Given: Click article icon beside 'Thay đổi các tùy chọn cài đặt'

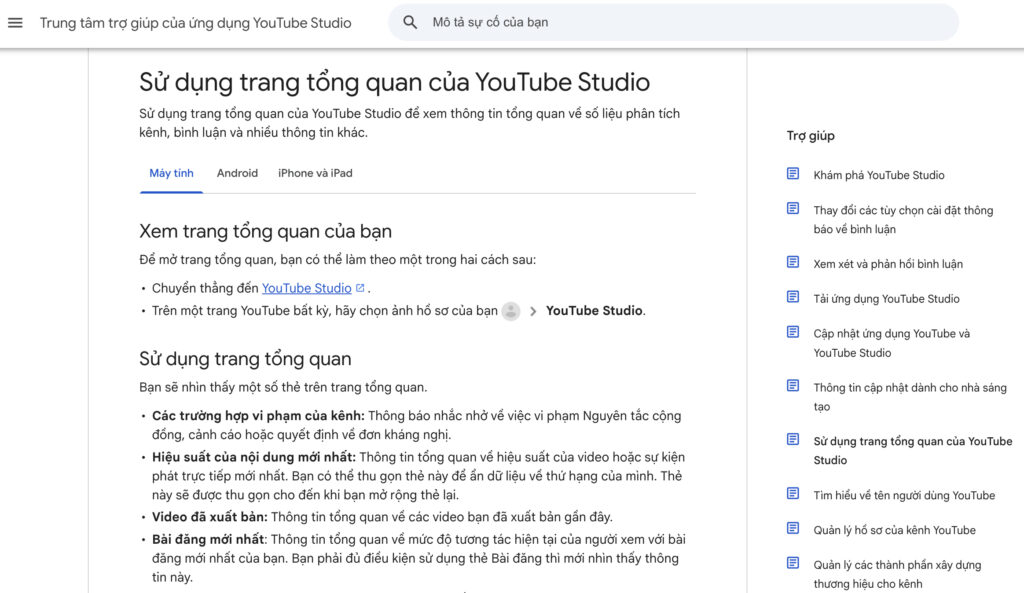Looking at the screenshot, I should pyautogui.click(x=793, y=208).
